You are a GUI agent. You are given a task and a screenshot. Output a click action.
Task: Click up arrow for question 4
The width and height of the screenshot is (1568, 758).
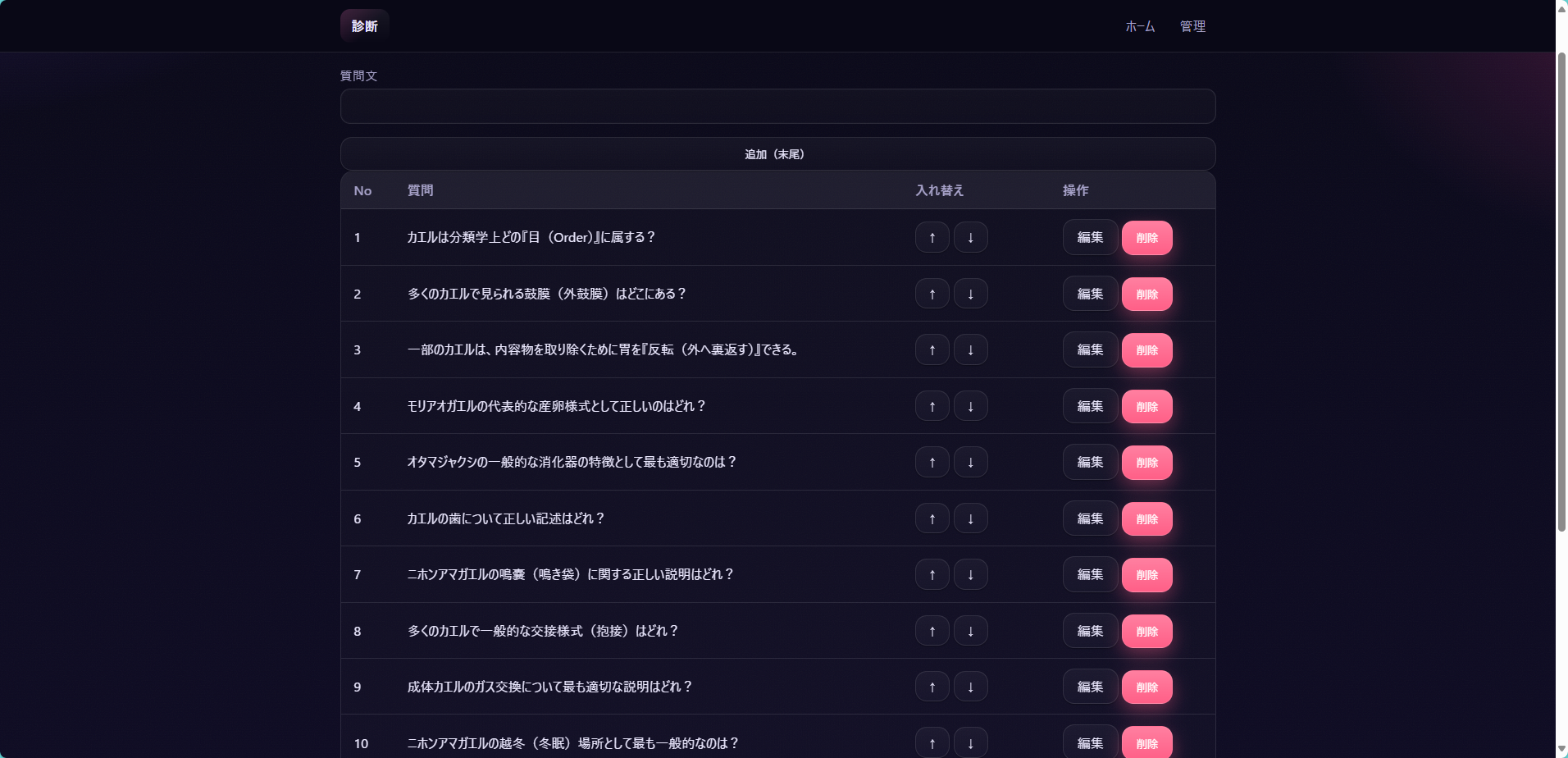click(x=932, y=406)
